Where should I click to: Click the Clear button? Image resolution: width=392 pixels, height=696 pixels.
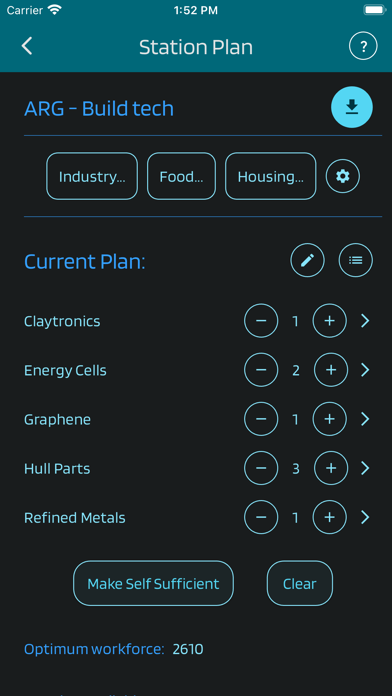tap(300, 583)
